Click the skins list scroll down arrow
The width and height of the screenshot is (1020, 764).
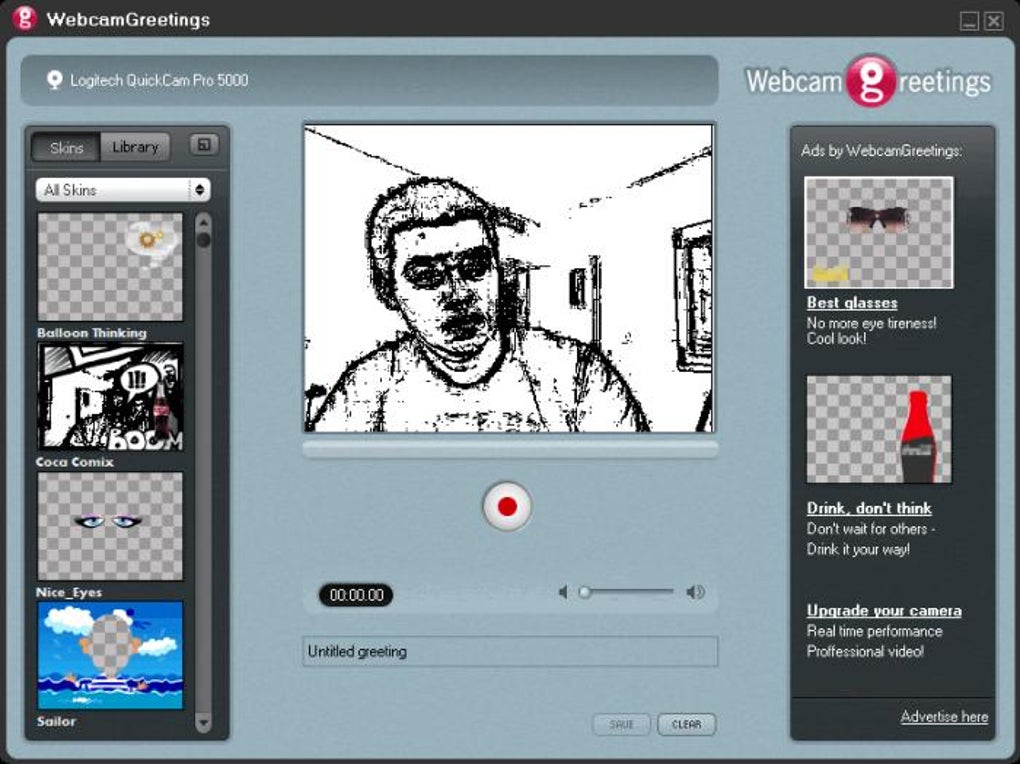tap(203, 722)
